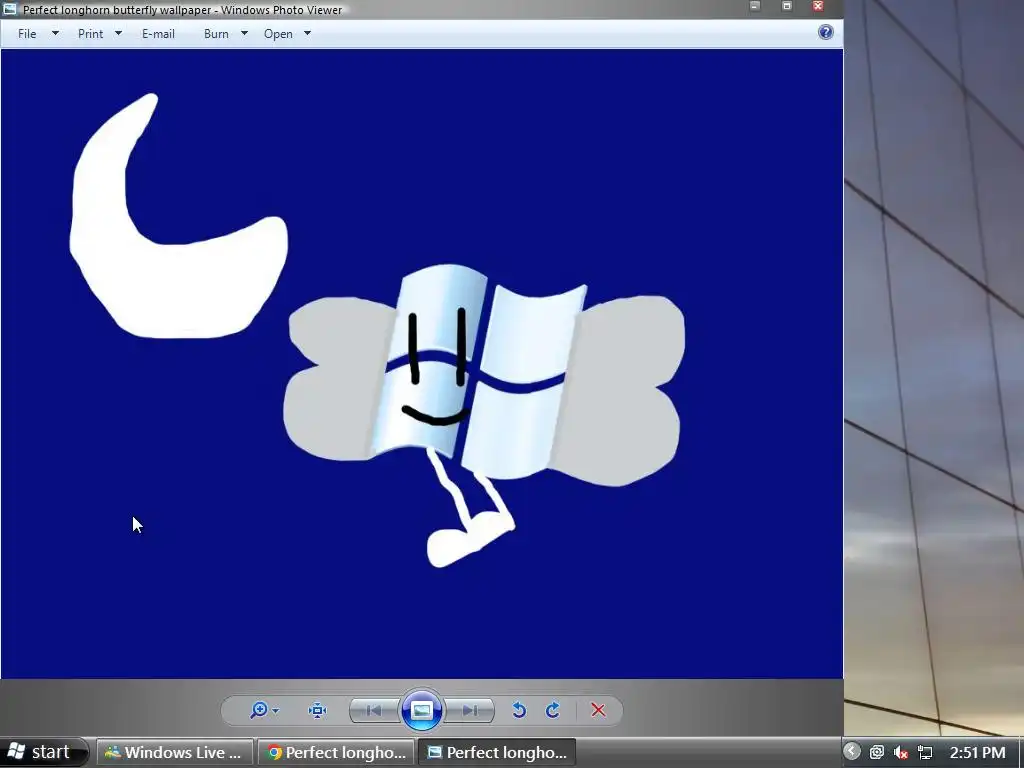Image resolution: width=1024 pixels, height=768 pixels.
Task: Go to the previous picture
Action: click(x=374, y=711)
